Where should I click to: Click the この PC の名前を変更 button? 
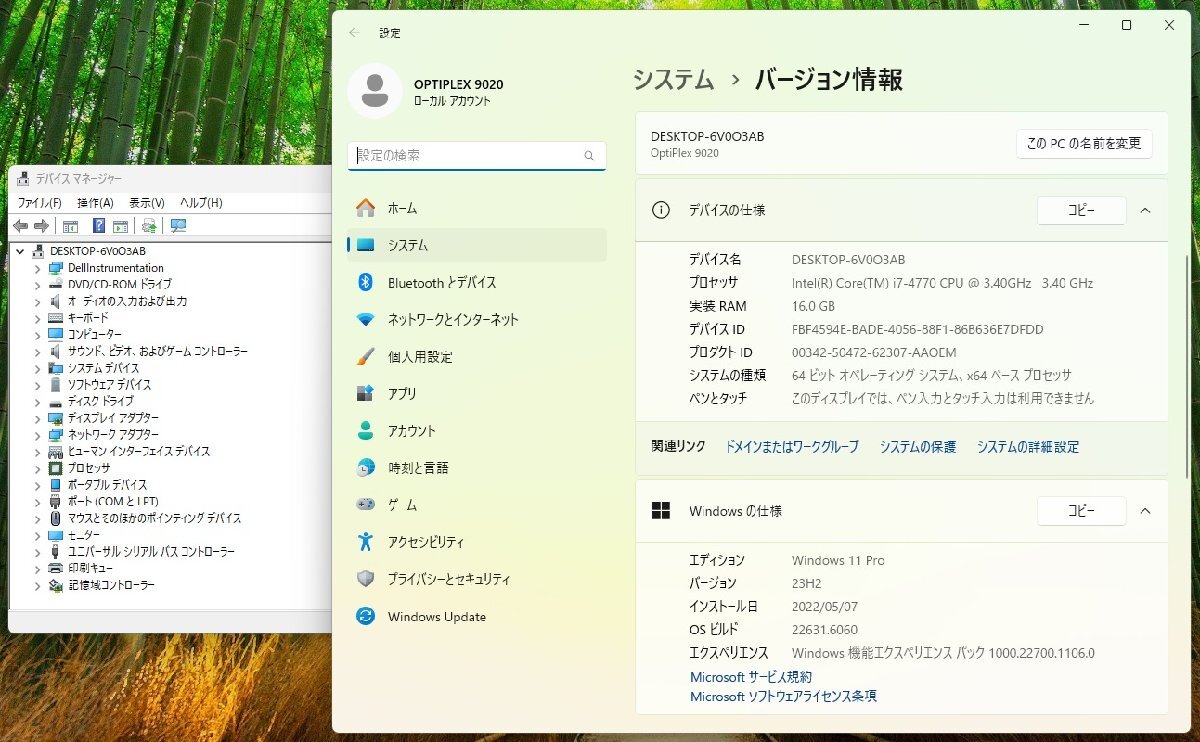coord(1084,144)
